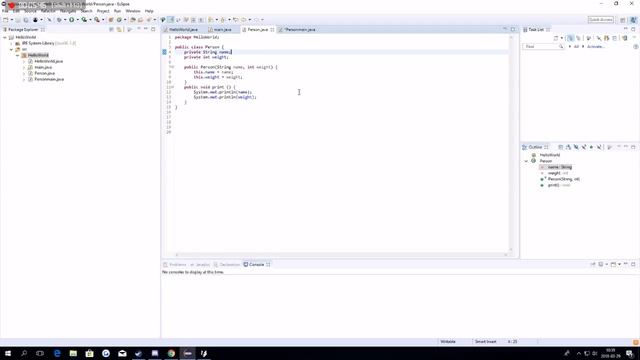640x360 pixels.
Task: Close the Person.java editor tab
Action: pyautogui.click(x=272, y=29)
